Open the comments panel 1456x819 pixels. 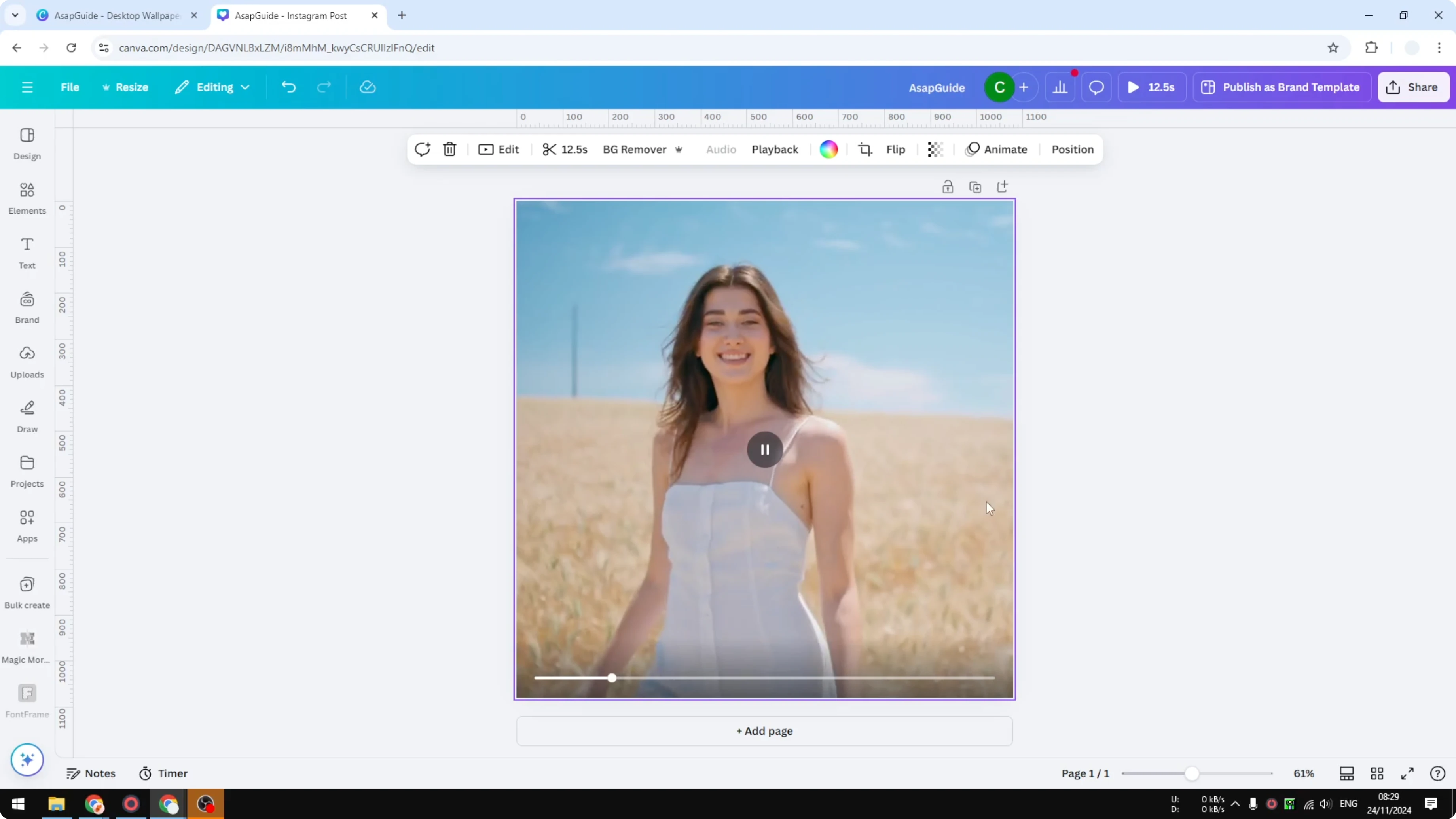(x=1096, y=87)
